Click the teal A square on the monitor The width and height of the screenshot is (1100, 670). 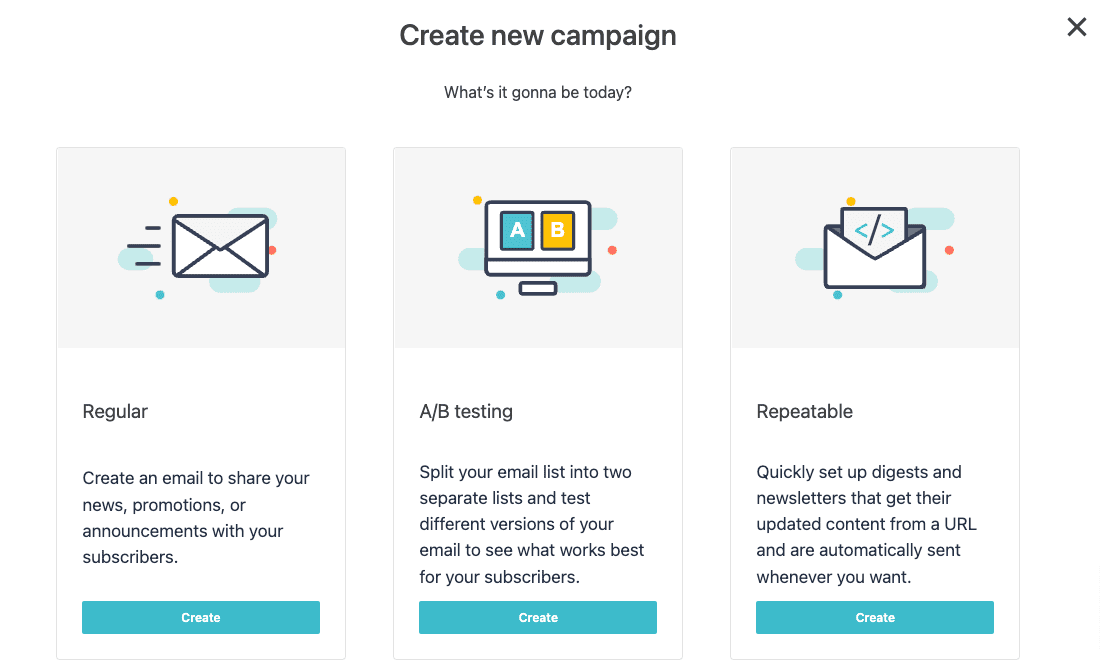point(518,230)
